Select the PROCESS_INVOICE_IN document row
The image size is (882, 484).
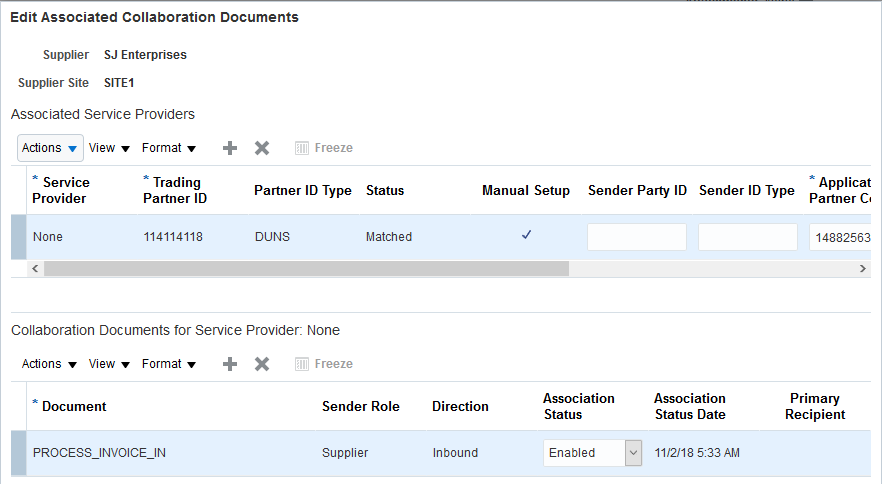100,453
